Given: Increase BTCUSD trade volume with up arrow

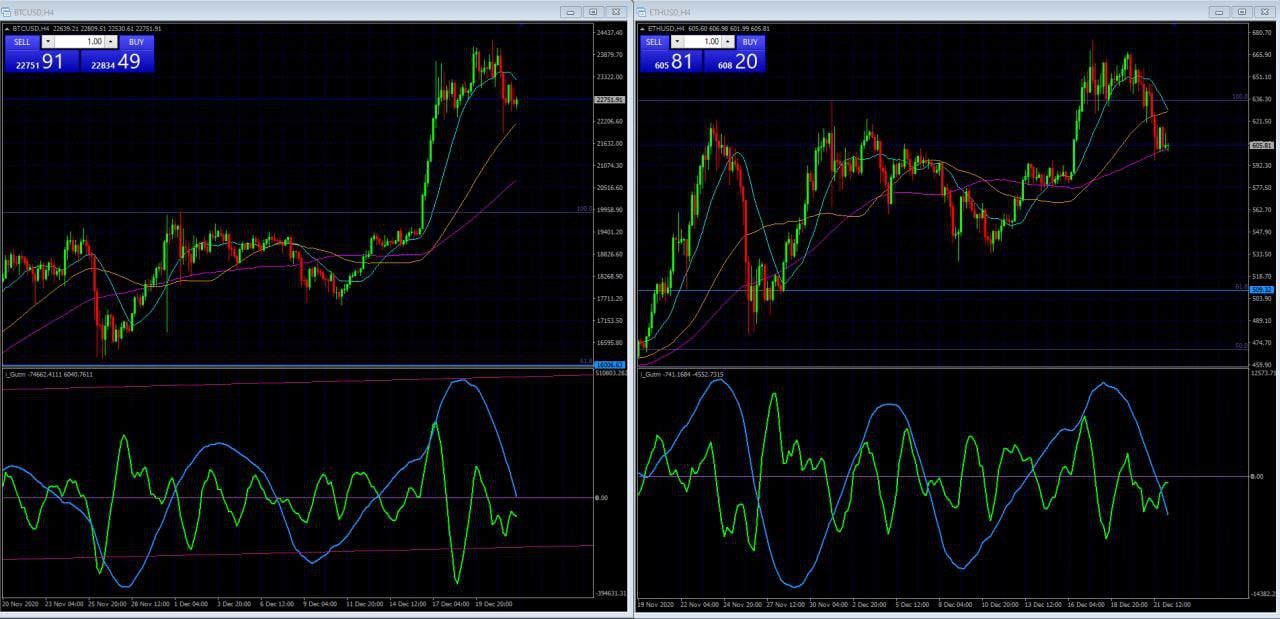Looking at the screenshot, I should point(111,42).
